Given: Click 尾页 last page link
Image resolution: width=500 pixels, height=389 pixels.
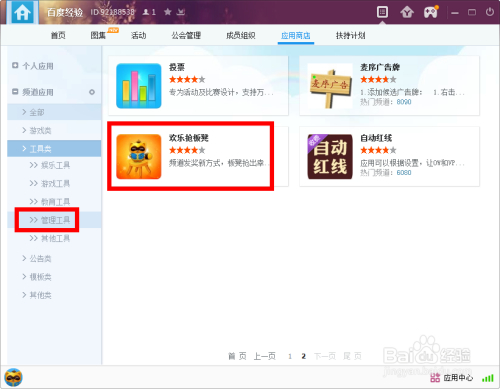Looking at the screenshot, I should tap(352, 356).
